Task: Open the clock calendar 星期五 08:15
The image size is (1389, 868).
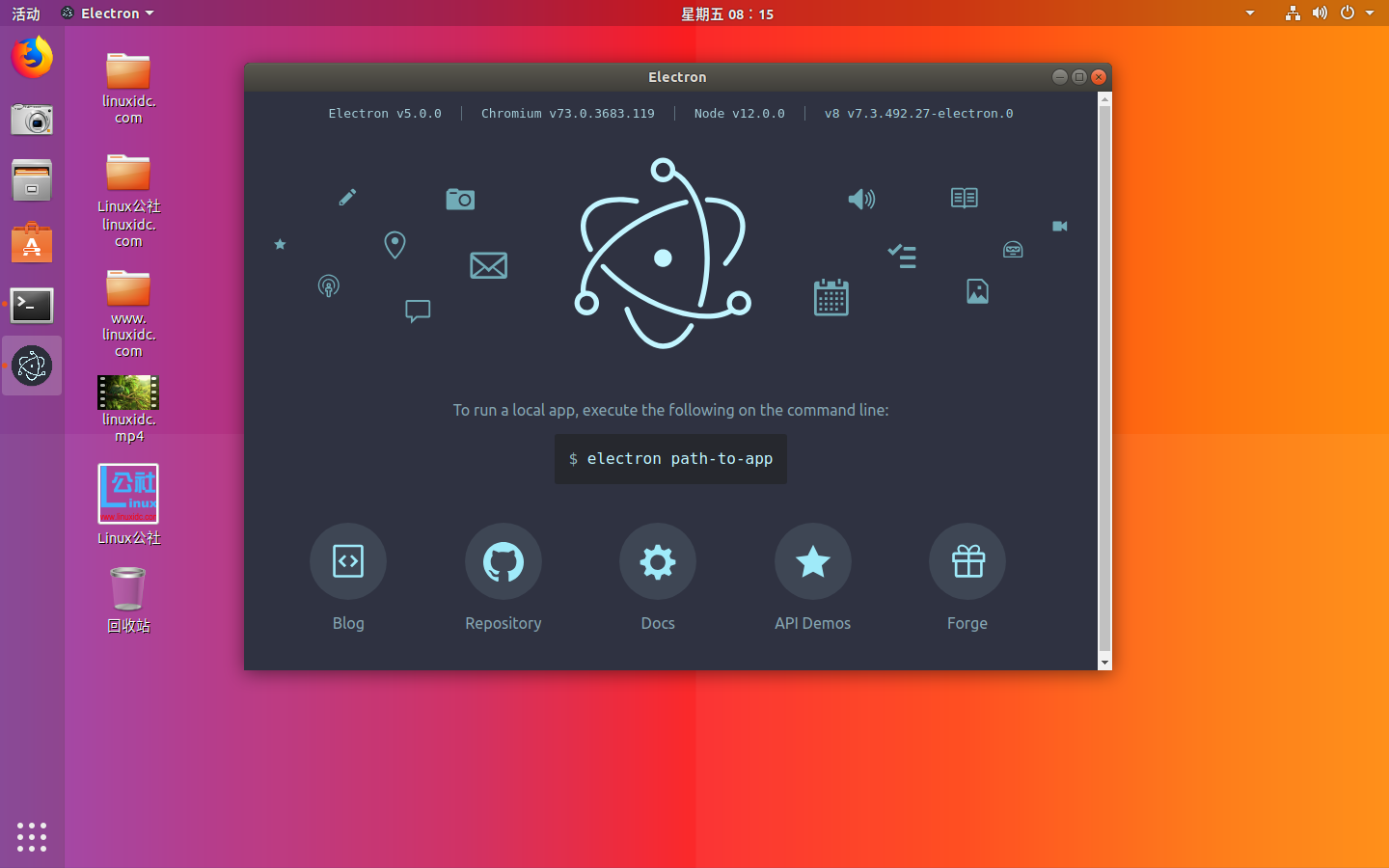Action: pyautogui.click(x=727, y=14)
